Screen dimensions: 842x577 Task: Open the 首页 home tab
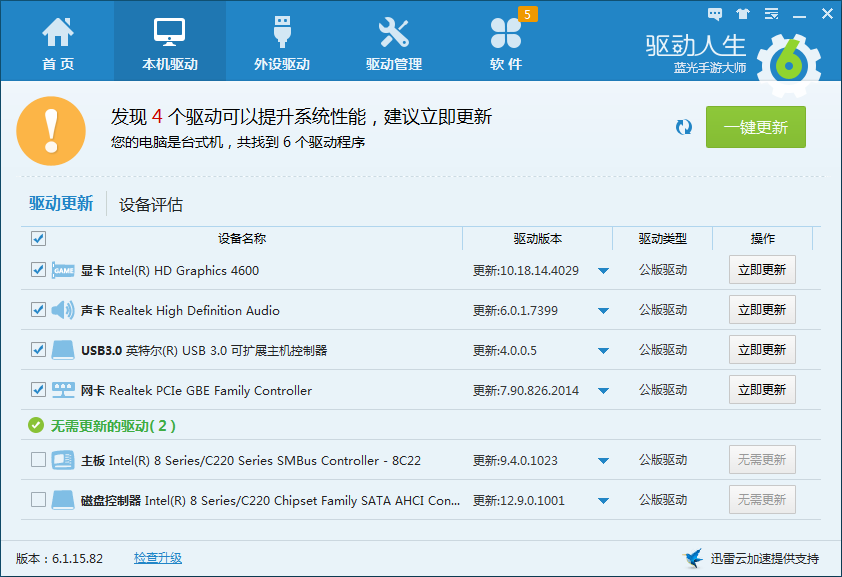58,43
